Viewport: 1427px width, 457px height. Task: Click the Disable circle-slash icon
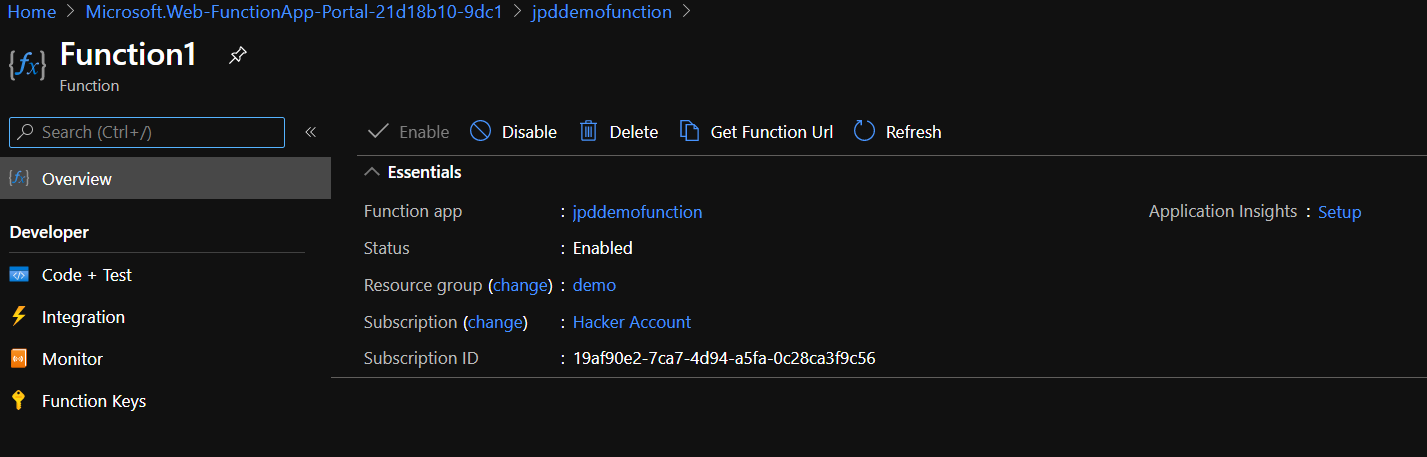coord(481,131)
